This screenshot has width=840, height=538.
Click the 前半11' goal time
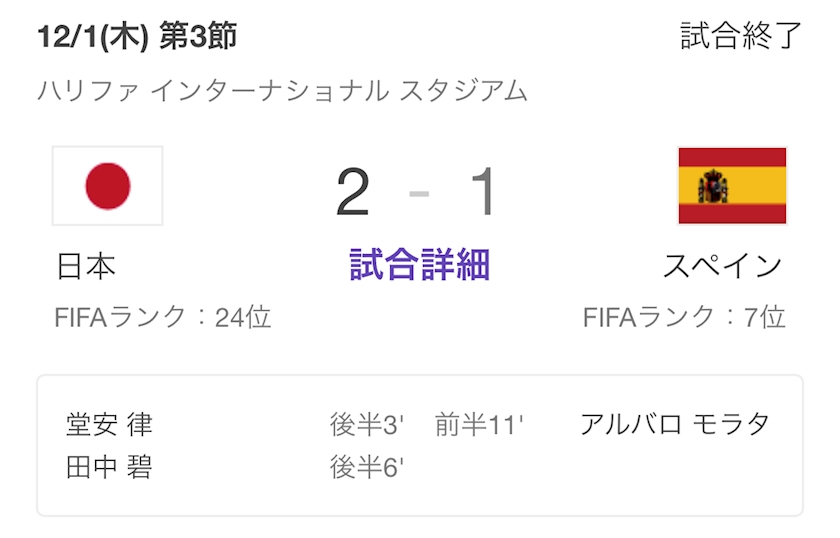(x=479, y=425)
